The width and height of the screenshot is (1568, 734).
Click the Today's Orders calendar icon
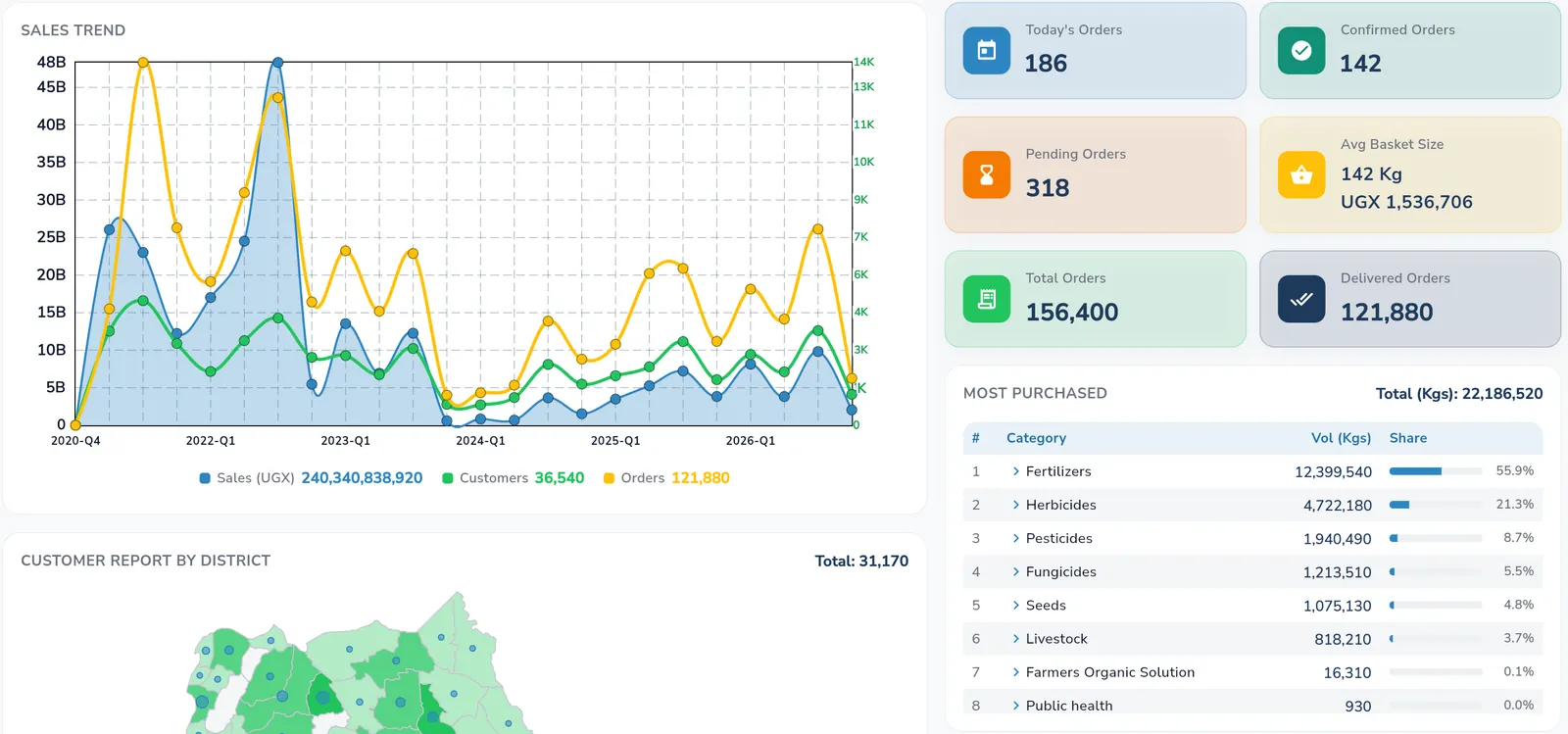[x=987, y=51]
